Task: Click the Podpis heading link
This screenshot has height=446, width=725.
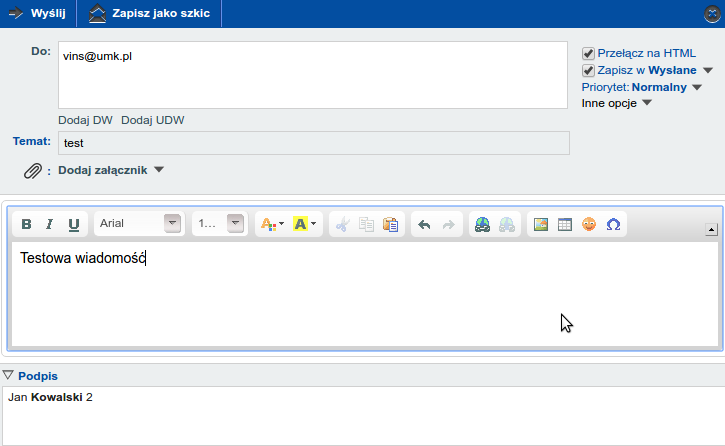Action: (38, 376)
